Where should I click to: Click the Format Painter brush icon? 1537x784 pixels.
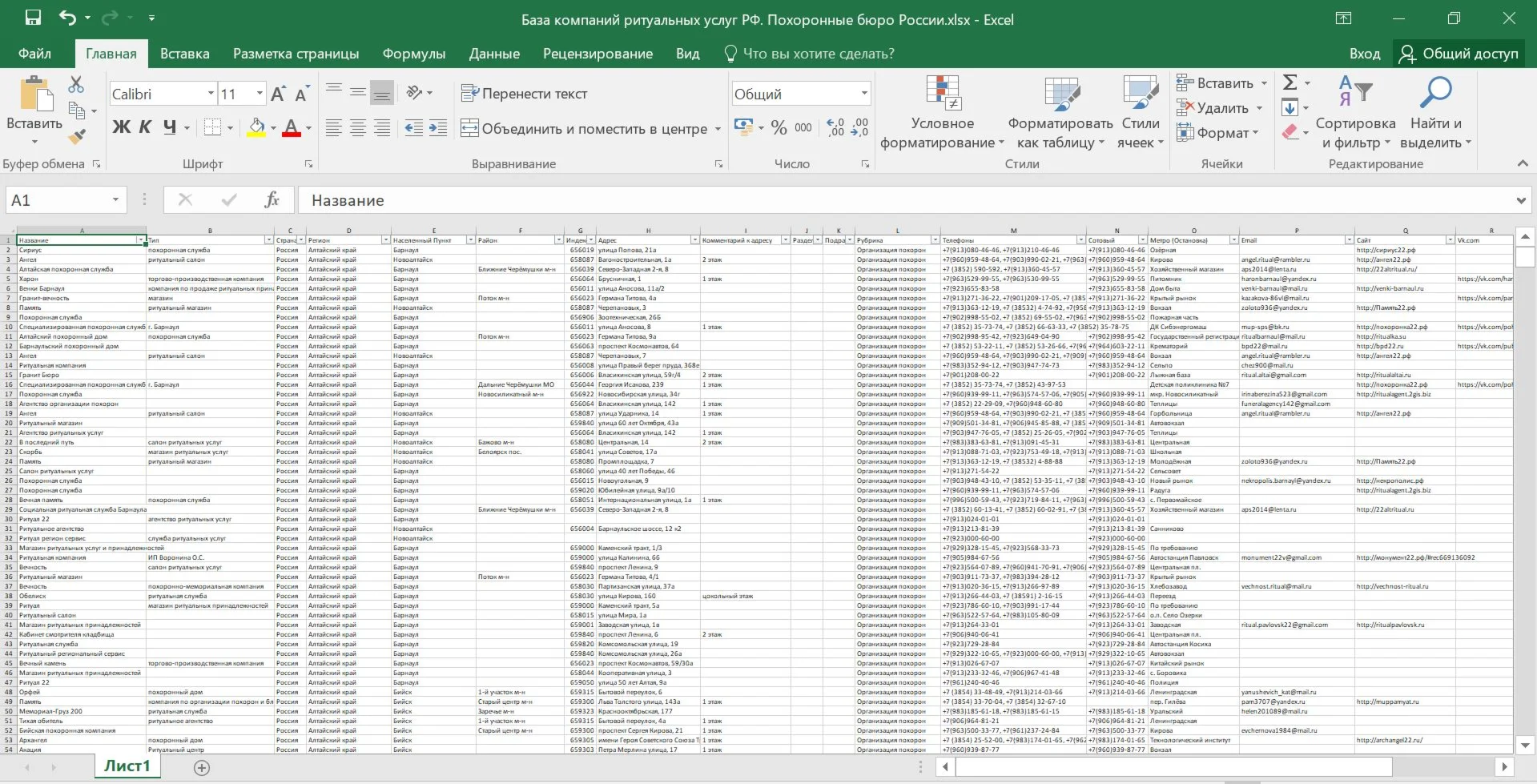point(77,137)
